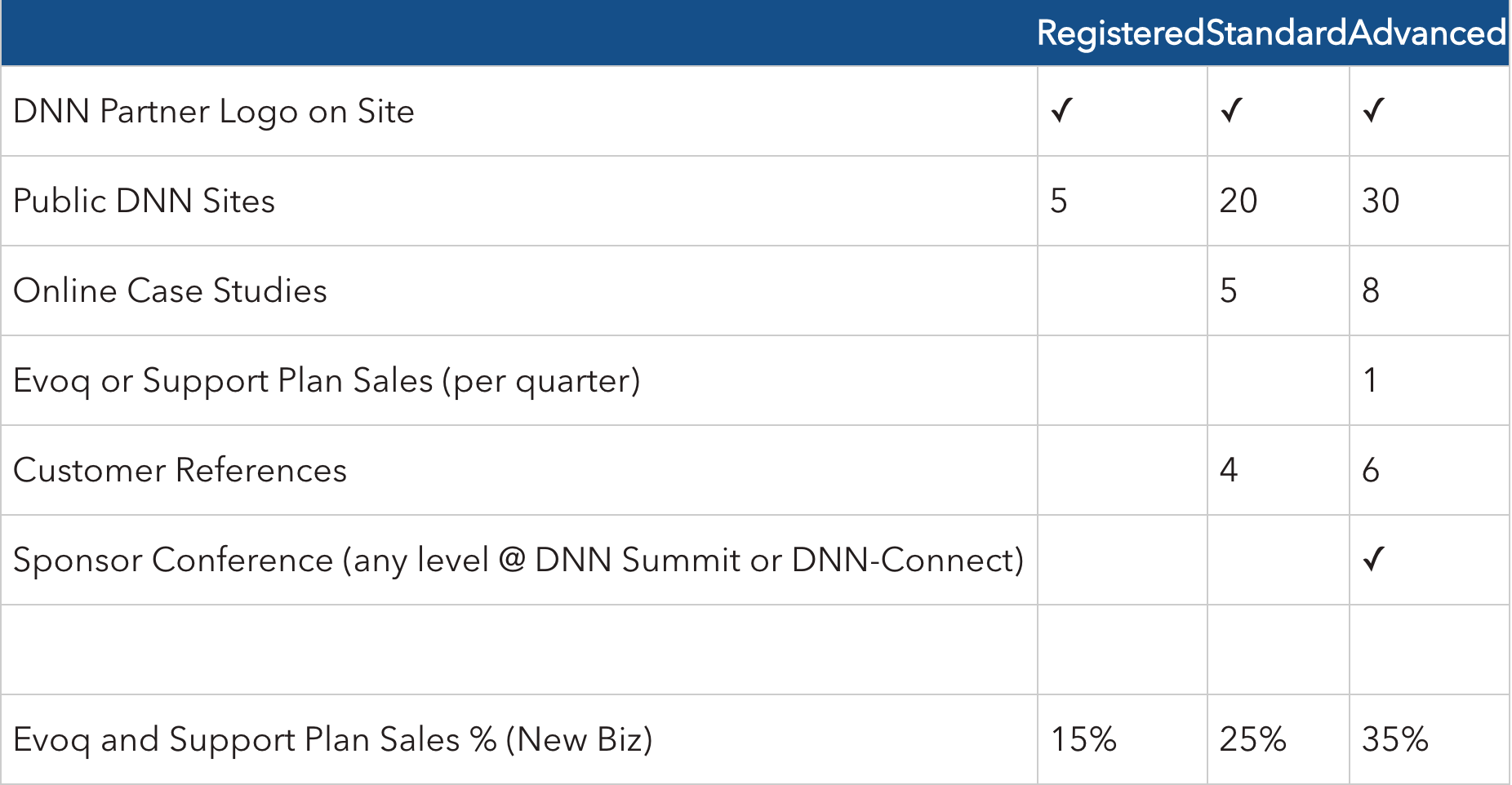
Task: Click the DNN Partner Logo on Site label
Action: click(214, 112)
